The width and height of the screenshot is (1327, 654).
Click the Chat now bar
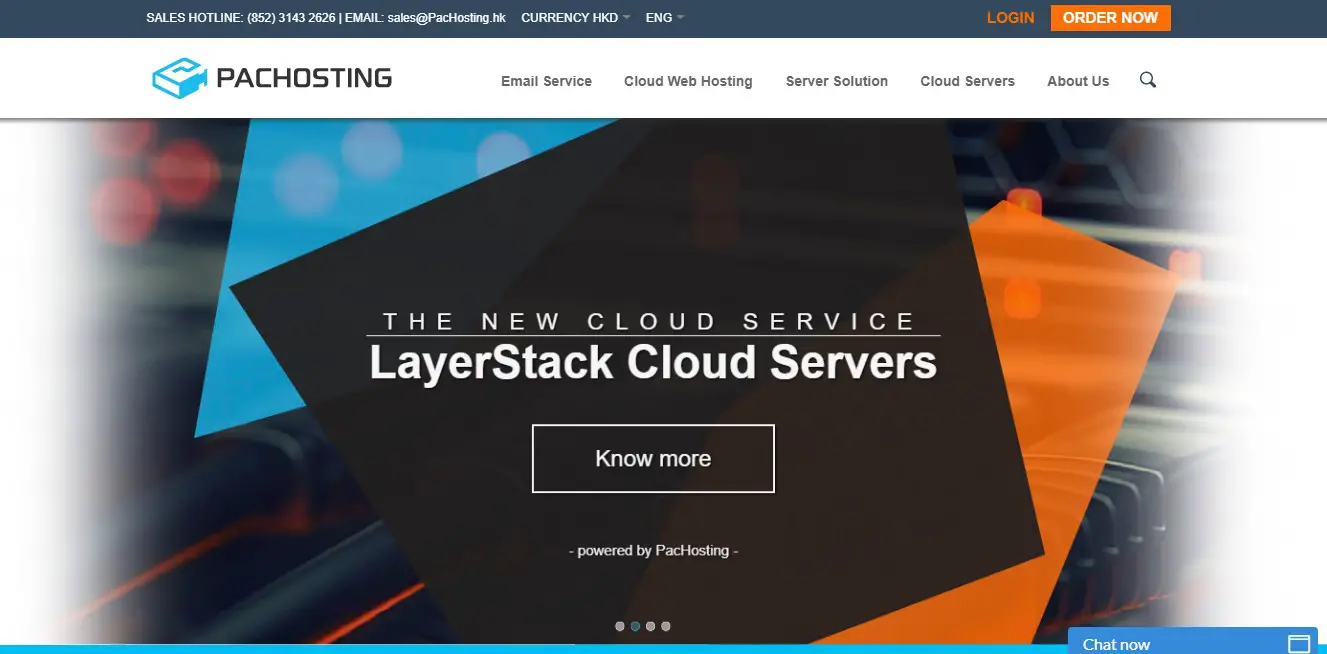(1193, 641)
